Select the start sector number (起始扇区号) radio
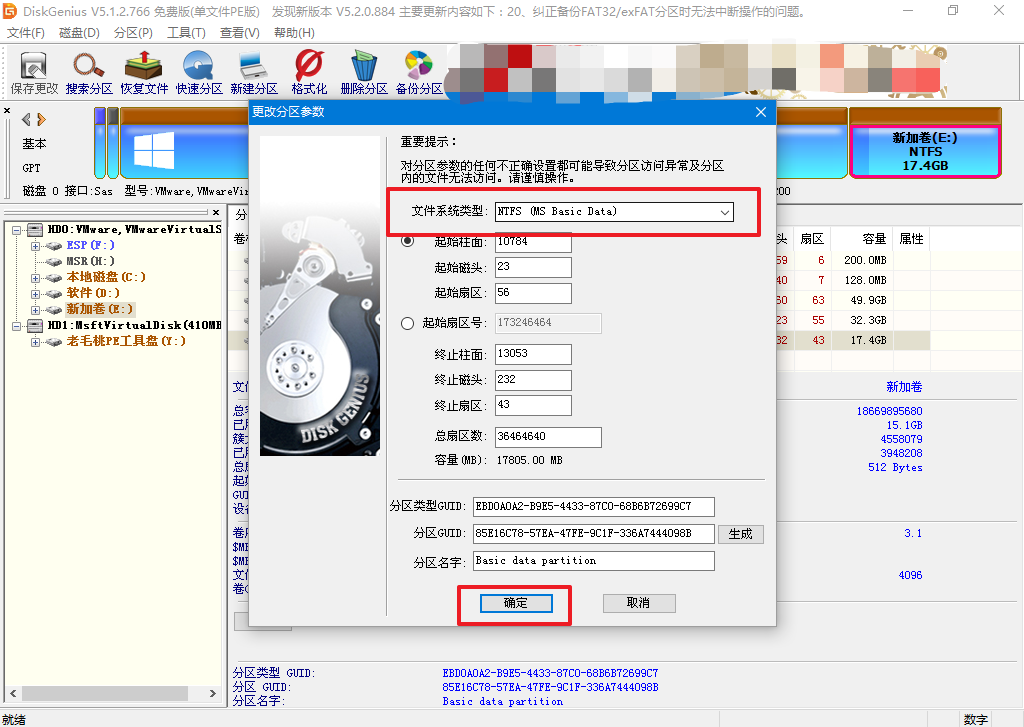The height and width of the screenshot is (727, 1024). [x=408, y=323]
